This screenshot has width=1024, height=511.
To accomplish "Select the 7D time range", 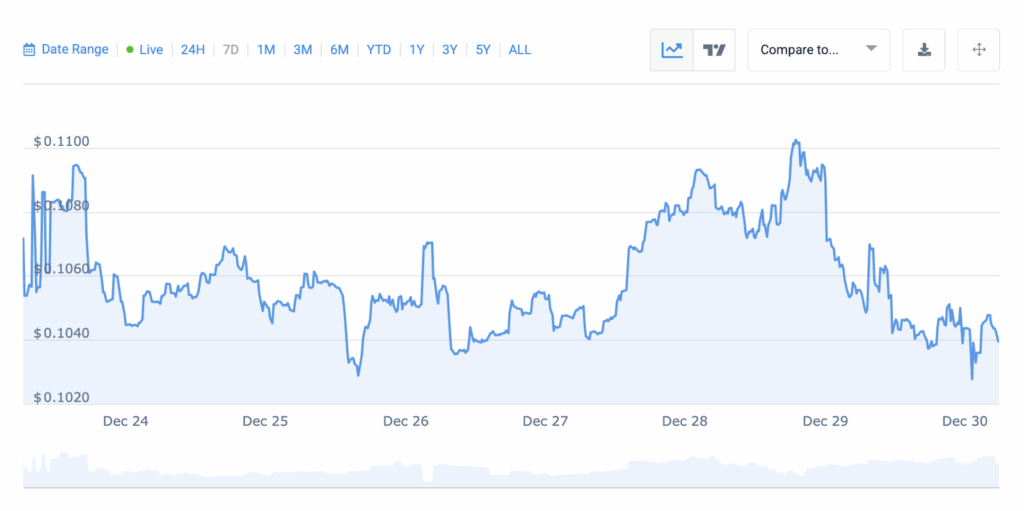I will click(231, 49).
